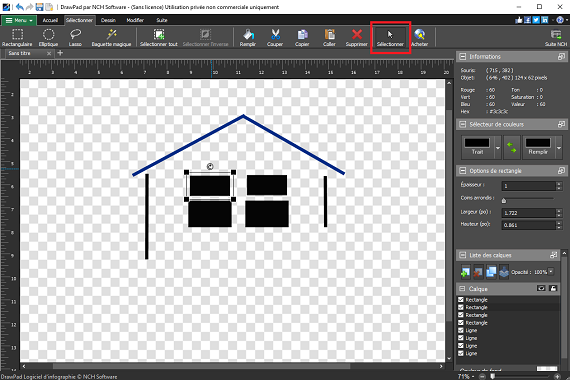The width and height of the screenshot is (570, 380).
Task: Collapse the Options de rectangle panel
Action: coord(462,171)
